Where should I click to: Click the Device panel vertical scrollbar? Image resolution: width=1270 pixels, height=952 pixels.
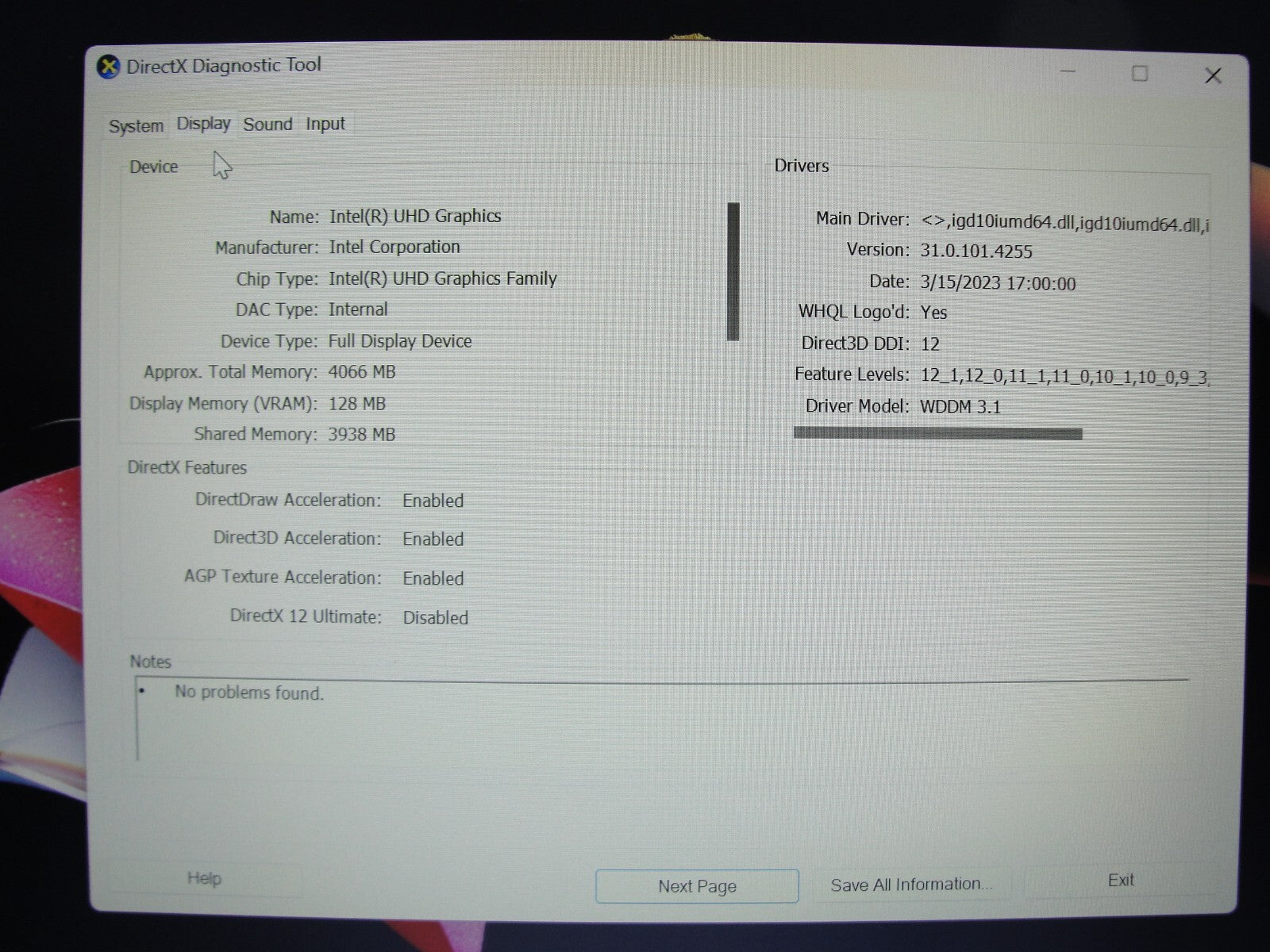tap(733, 271)
